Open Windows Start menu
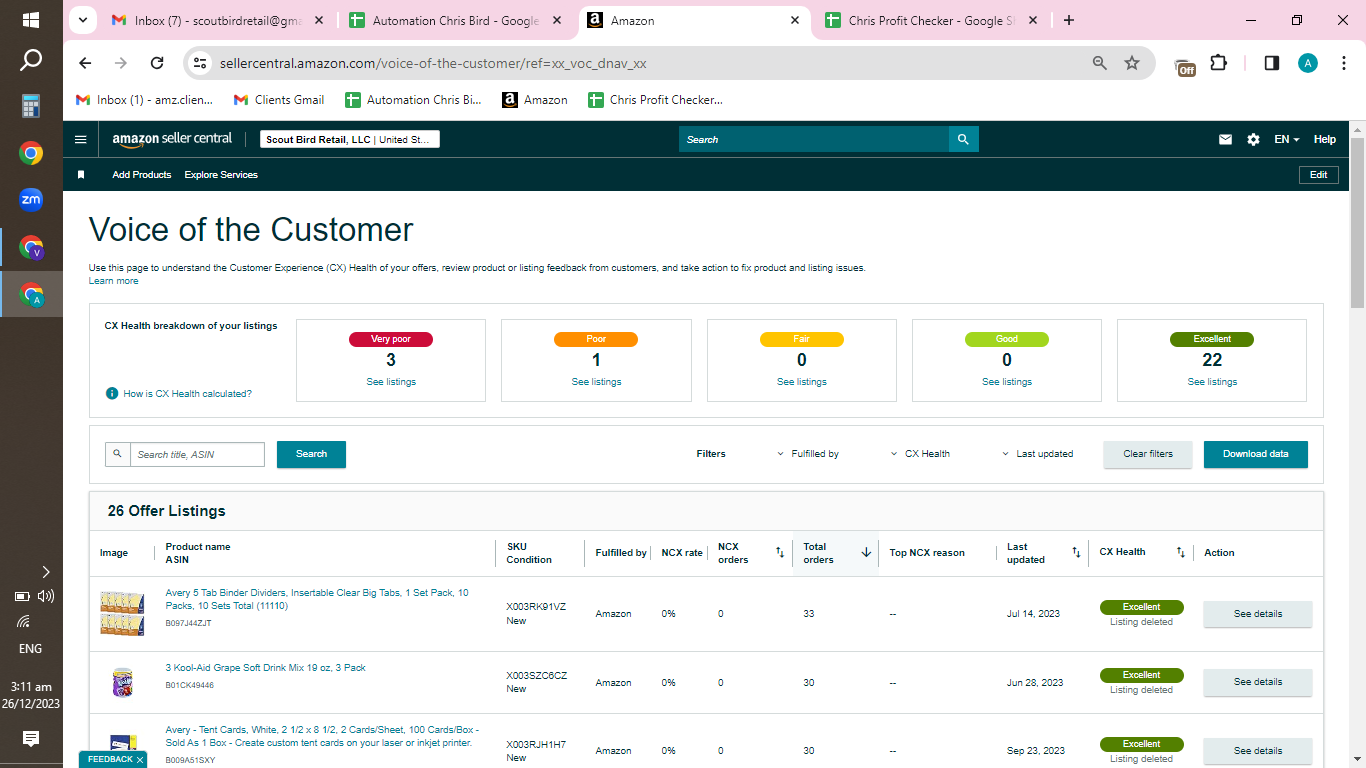The height and width of the screenshot is (768, 1366). point(31,20)
